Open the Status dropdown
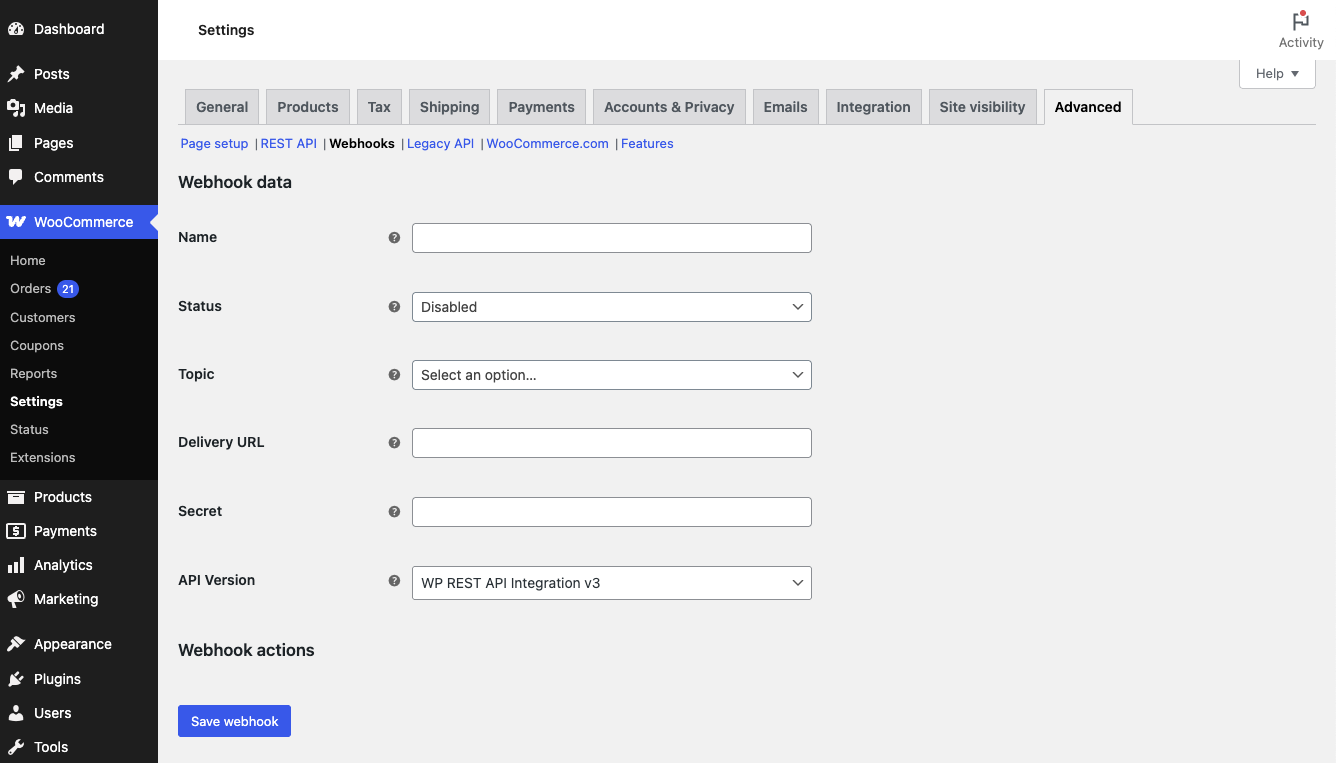Image resolution: width=1336 pixels, height=763 pixels. point(611,306)
